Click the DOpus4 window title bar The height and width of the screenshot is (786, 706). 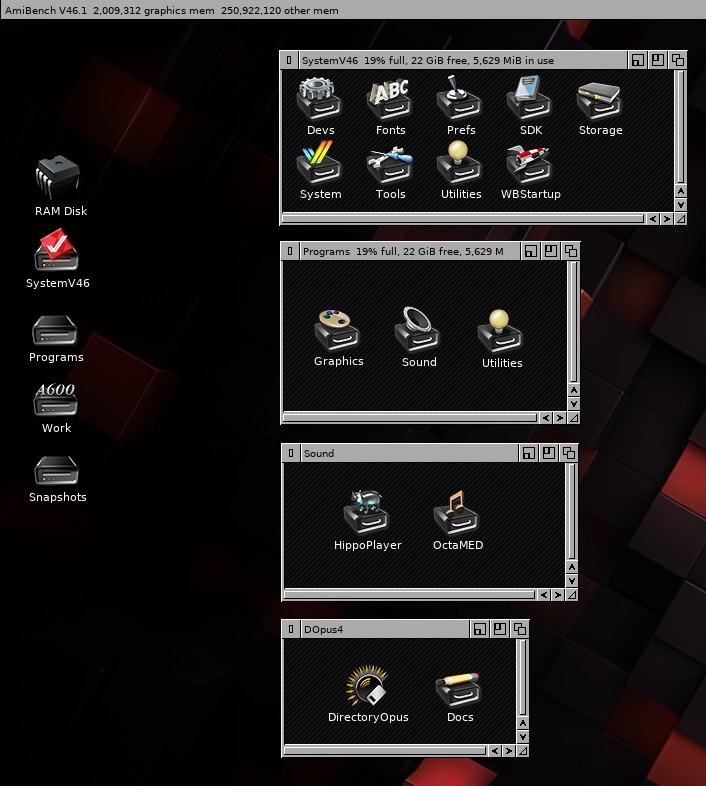click(386, 629)
